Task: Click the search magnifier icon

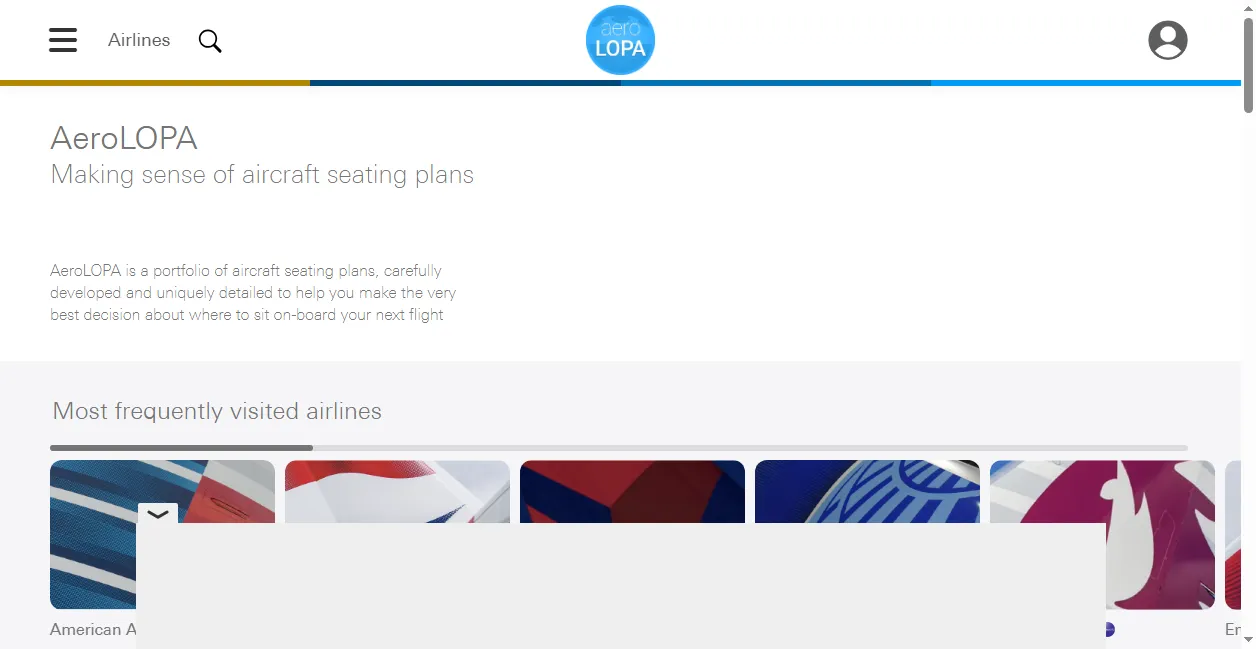Action: click(x=210, y=41)
